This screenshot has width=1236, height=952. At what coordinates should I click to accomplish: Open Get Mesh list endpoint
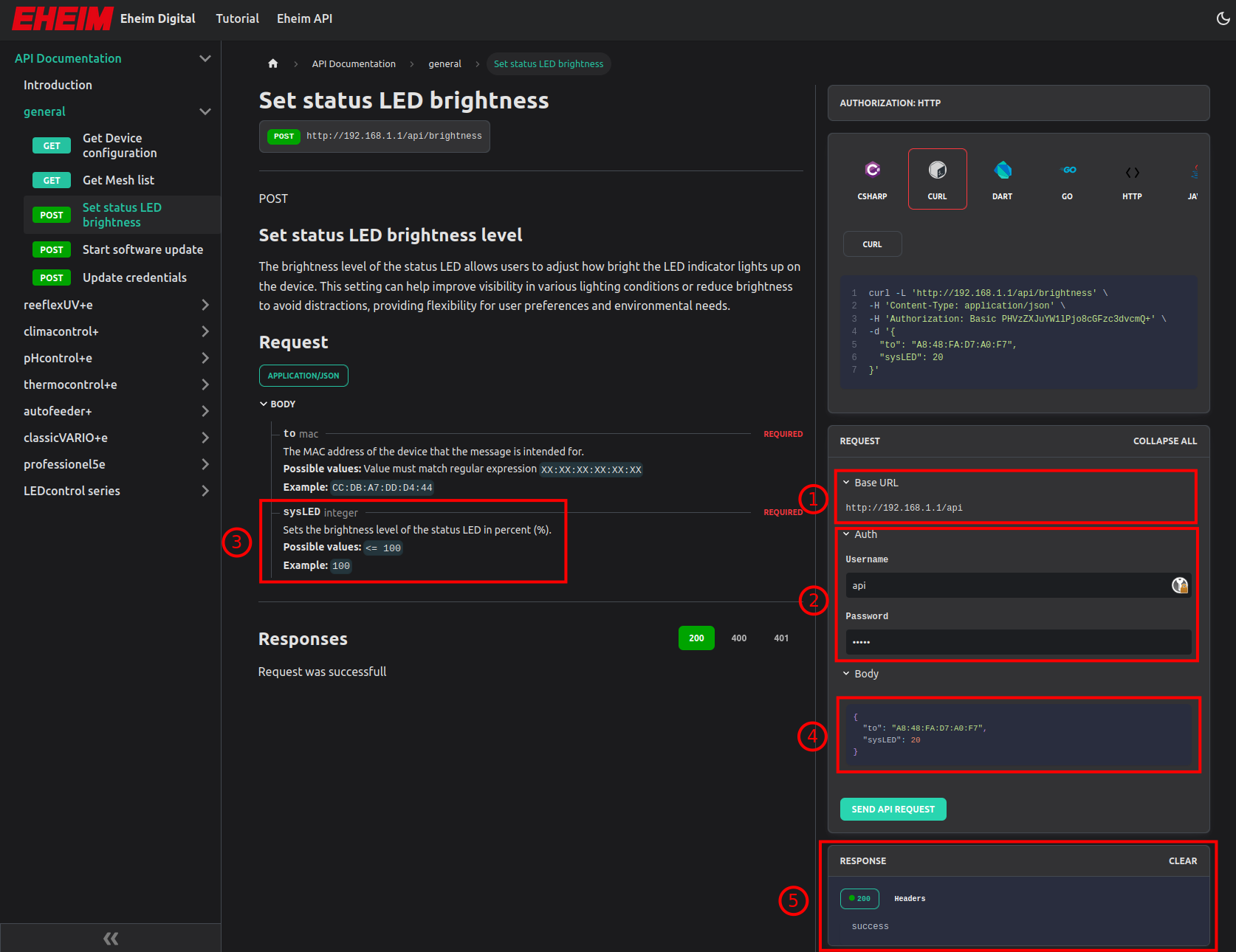pyautogui.click(x=118, y=180)
